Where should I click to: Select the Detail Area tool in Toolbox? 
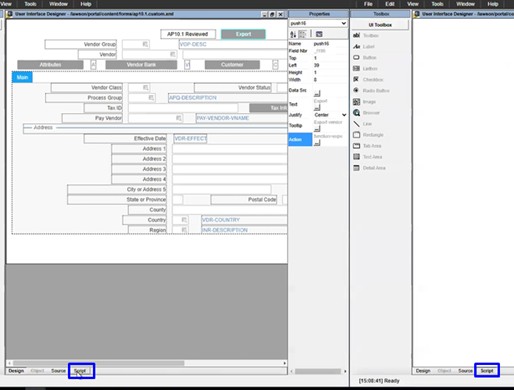[369, 168]
